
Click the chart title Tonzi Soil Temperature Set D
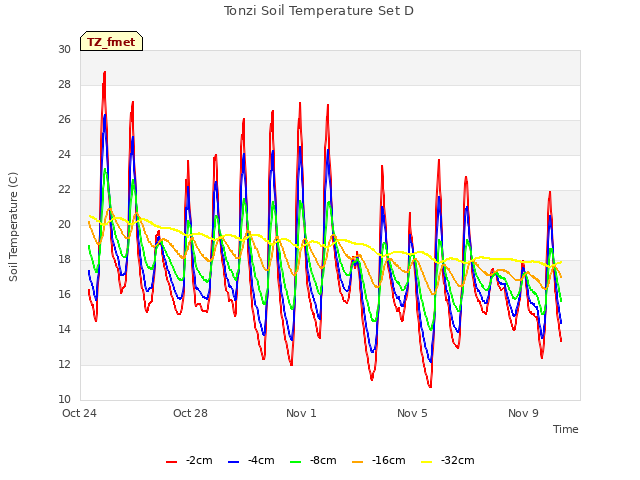(x=319, y=11)
